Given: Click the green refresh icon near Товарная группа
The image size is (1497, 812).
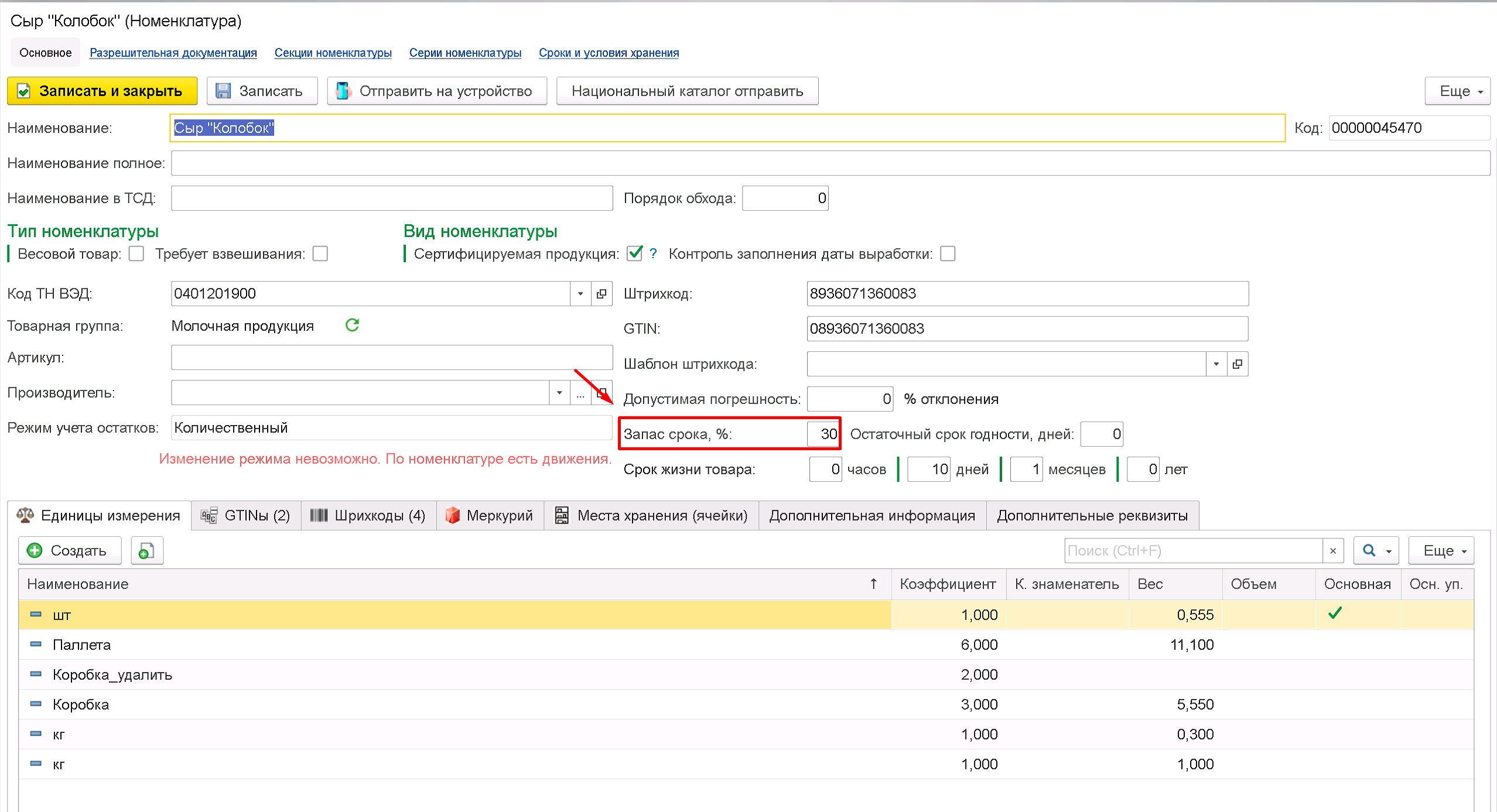Looking at the screenshot, I should tap(352, 325).
